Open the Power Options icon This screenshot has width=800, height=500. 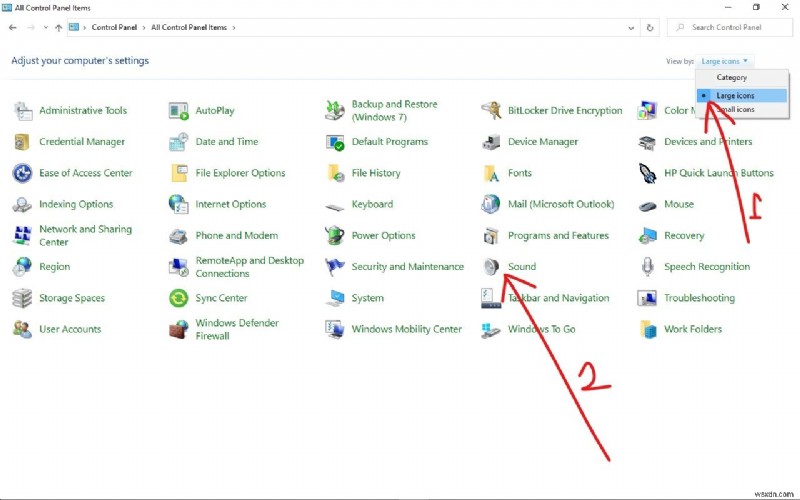[335, 235]
